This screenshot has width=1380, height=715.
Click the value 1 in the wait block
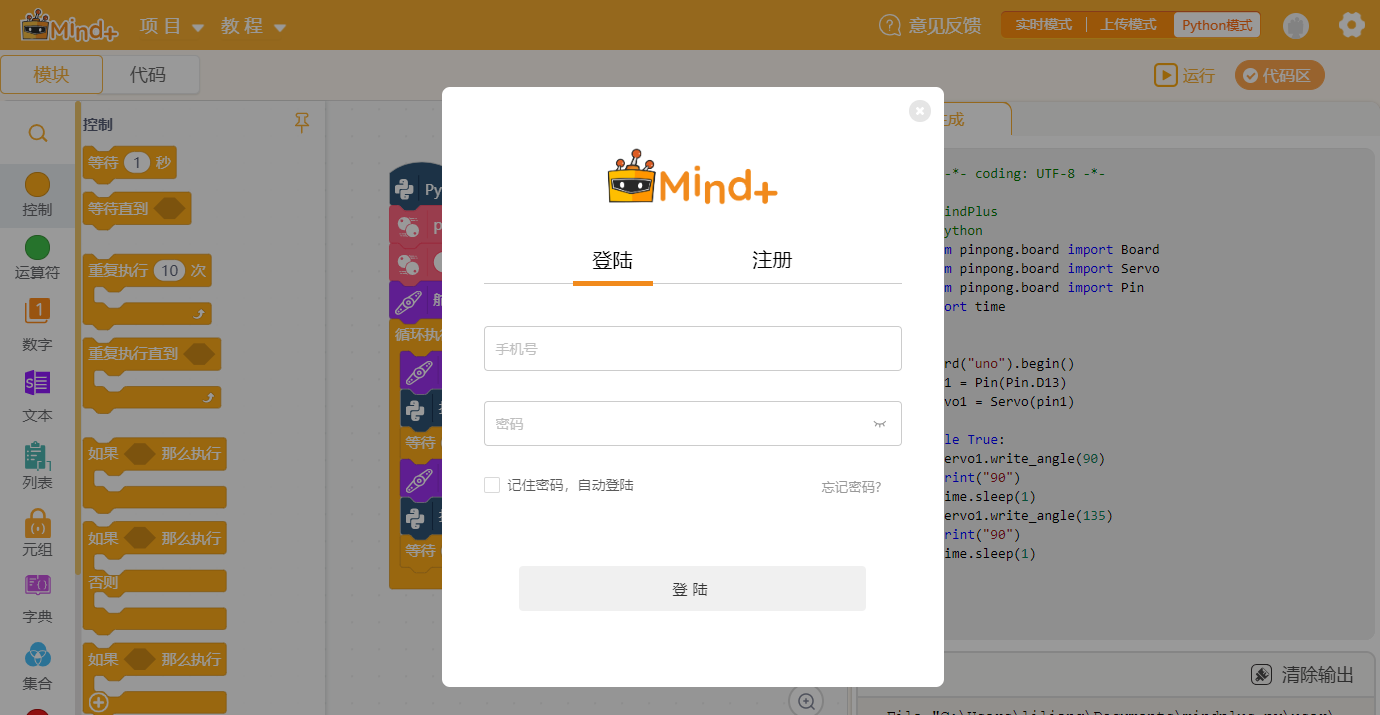click(138, 162)
